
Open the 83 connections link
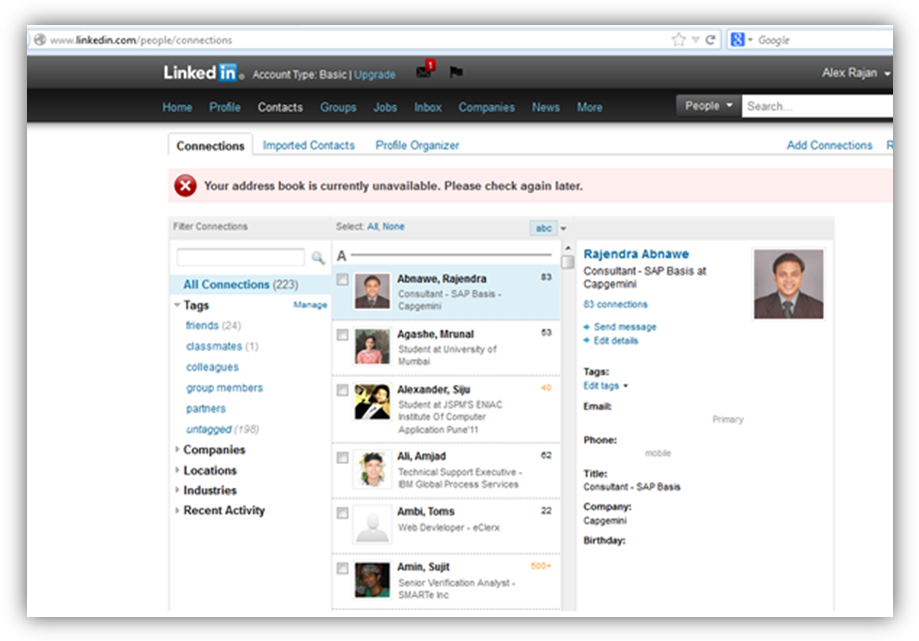click(x=615, y=304)
